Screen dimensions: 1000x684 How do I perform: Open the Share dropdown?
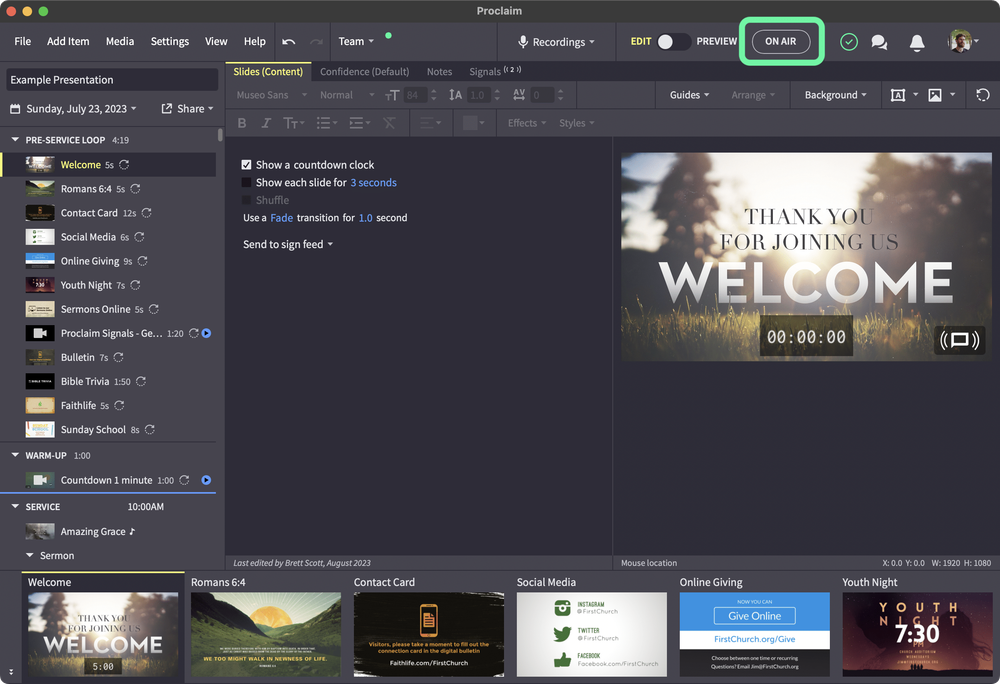(x=188, y=108)
